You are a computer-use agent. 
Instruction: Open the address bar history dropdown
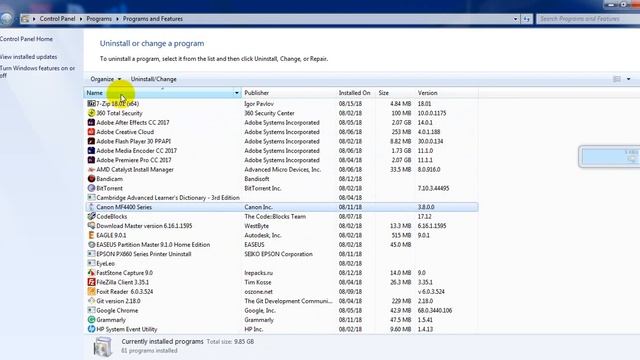tap(515, 19)
